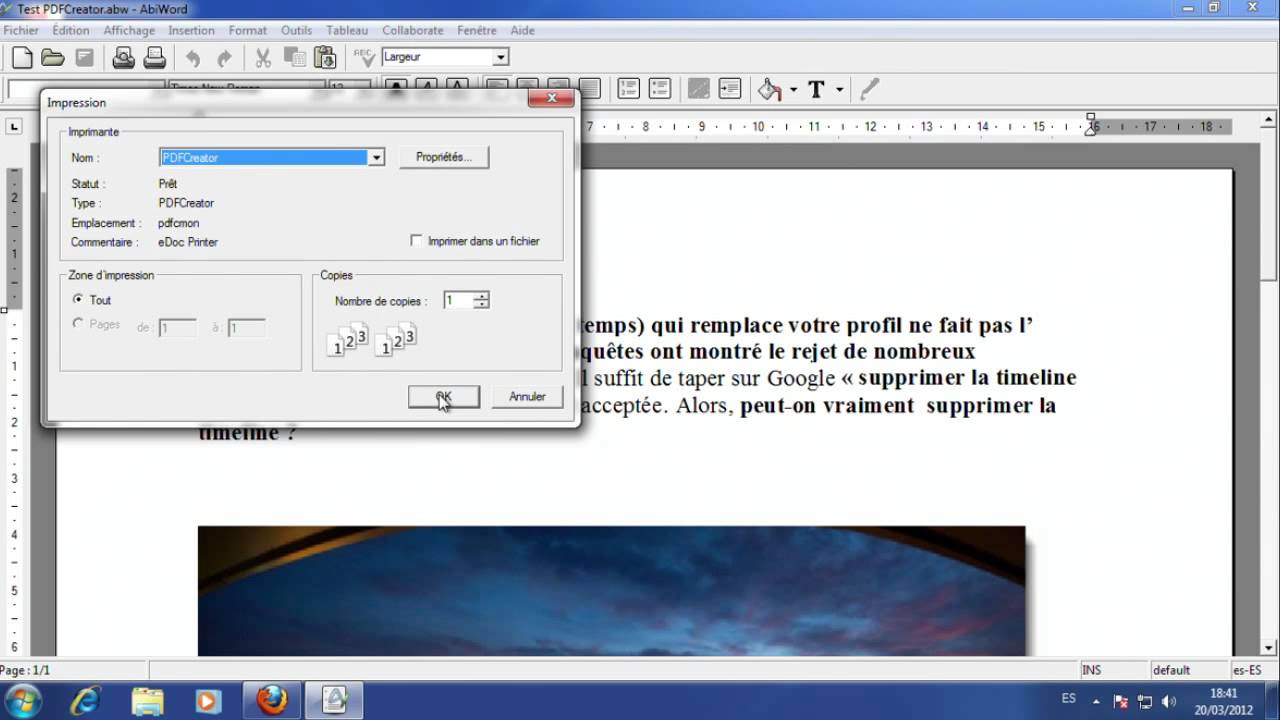Cut selection with the scissors icon
Image resolution: width=1280 pixels, height=720 pixels.
tap(263, 58)
